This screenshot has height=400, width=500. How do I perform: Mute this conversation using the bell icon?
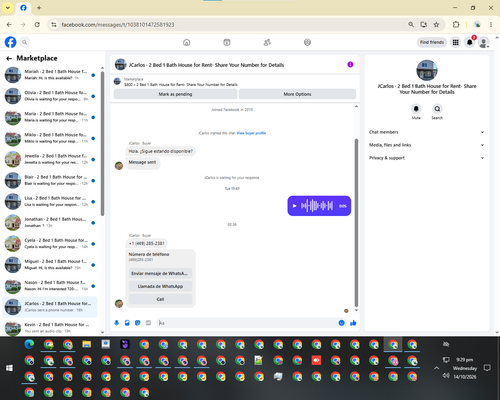point(416,109)
